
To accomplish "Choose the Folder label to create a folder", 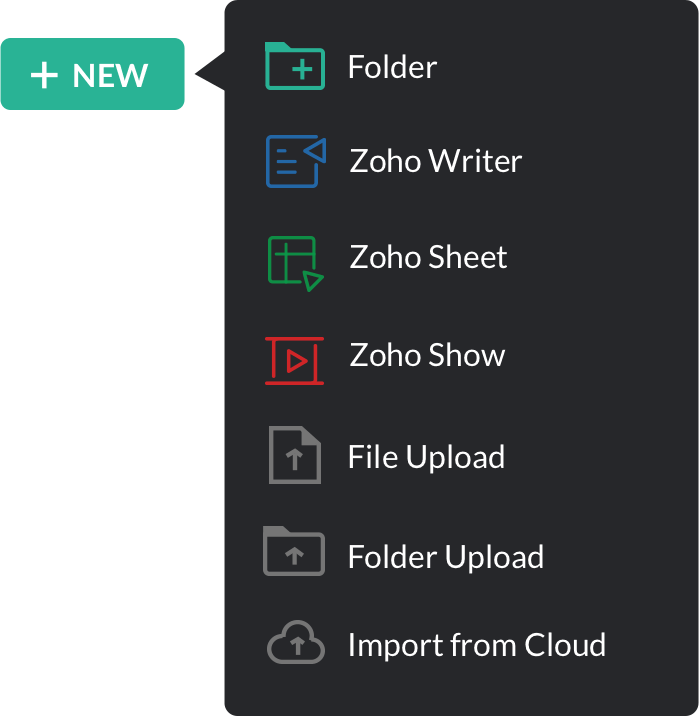I will click(x=392, y=68).
